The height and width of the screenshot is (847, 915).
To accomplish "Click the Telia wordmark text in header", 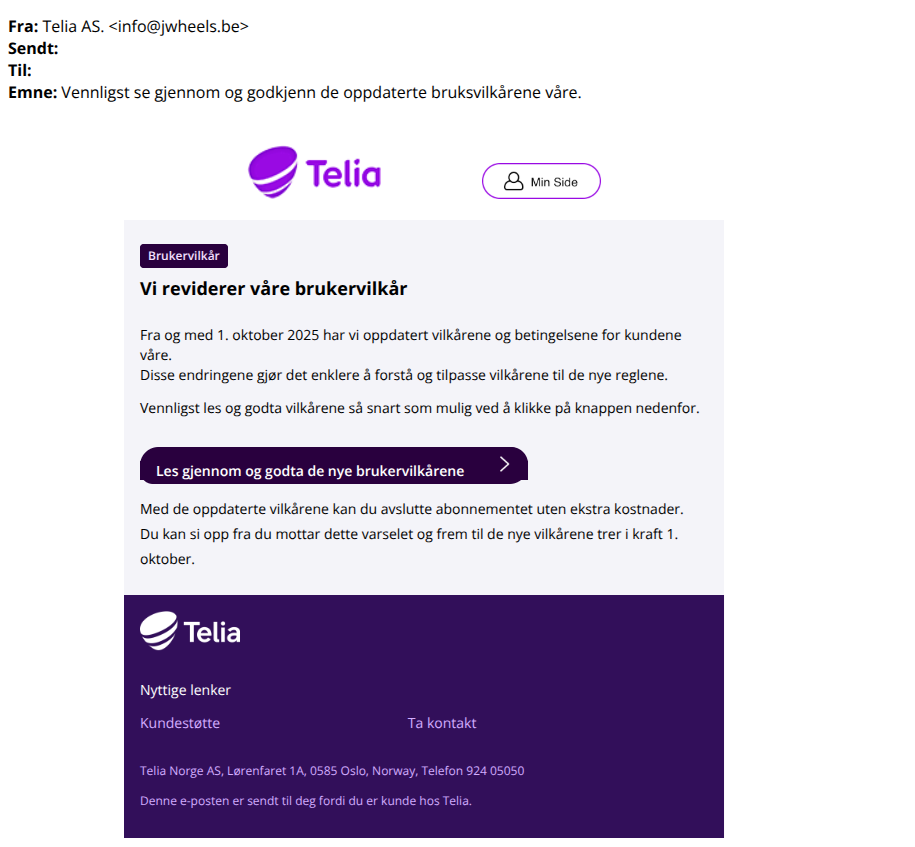I will [343, 174].
